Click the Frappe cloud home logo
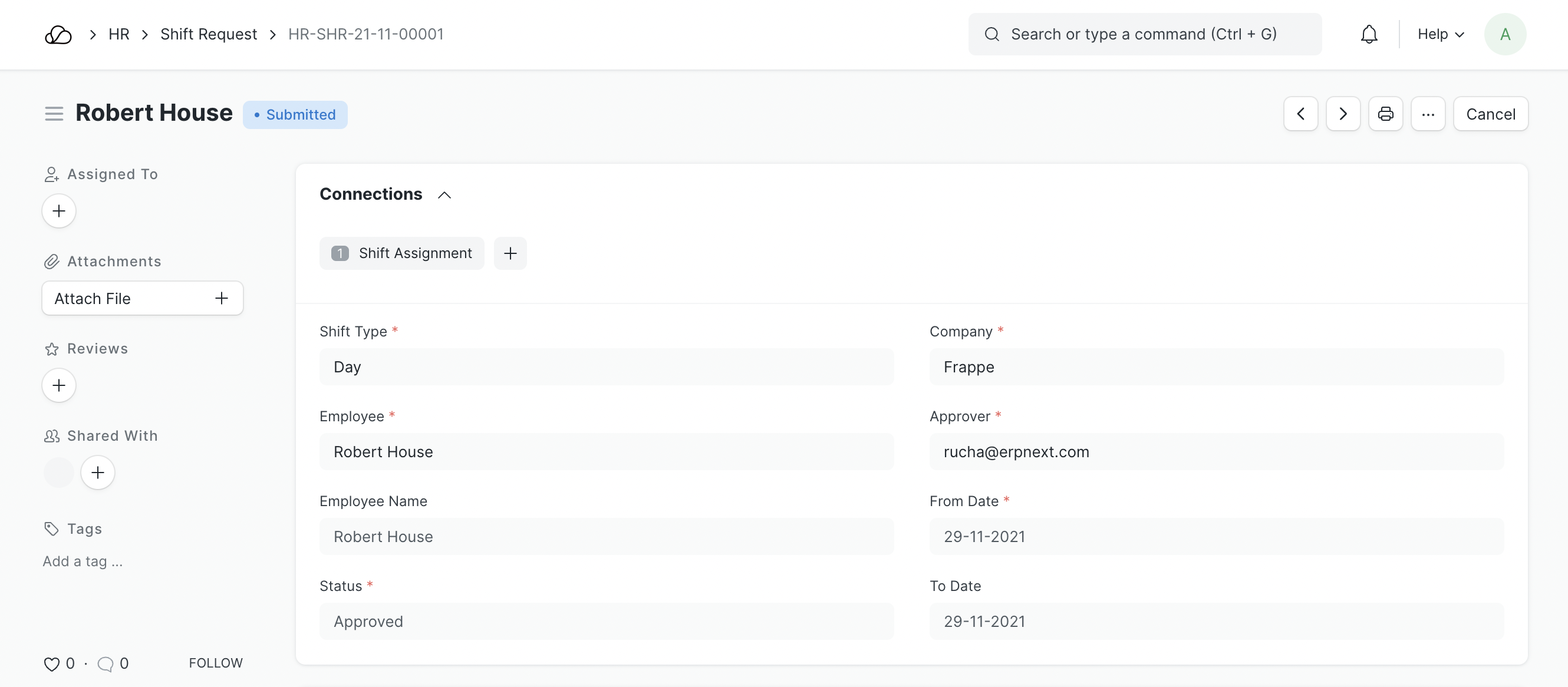Image resolution: width=1568 pixels, height=687 pixels. point(58,35)
